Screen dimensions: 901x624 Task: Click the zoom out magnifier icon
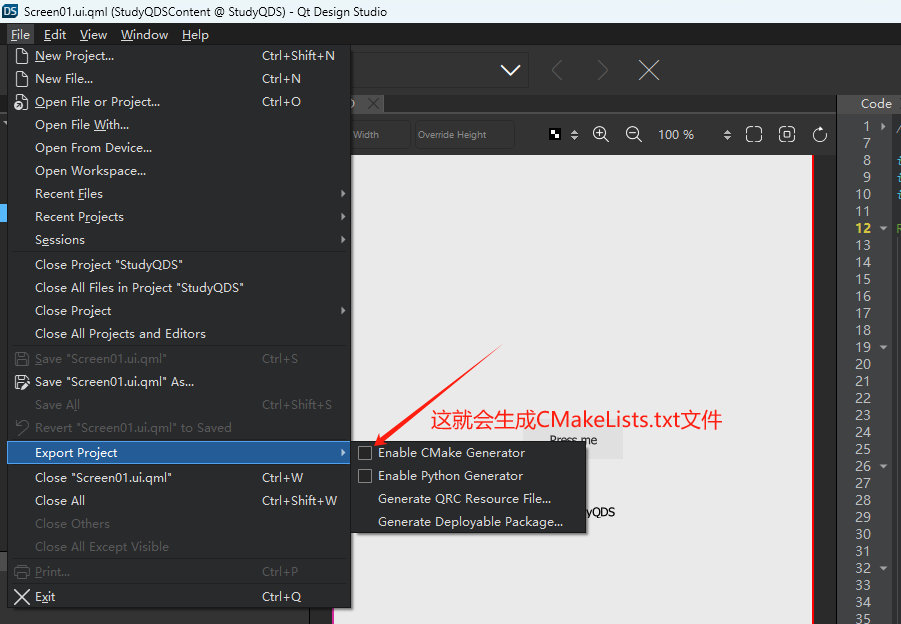(633, 134)
